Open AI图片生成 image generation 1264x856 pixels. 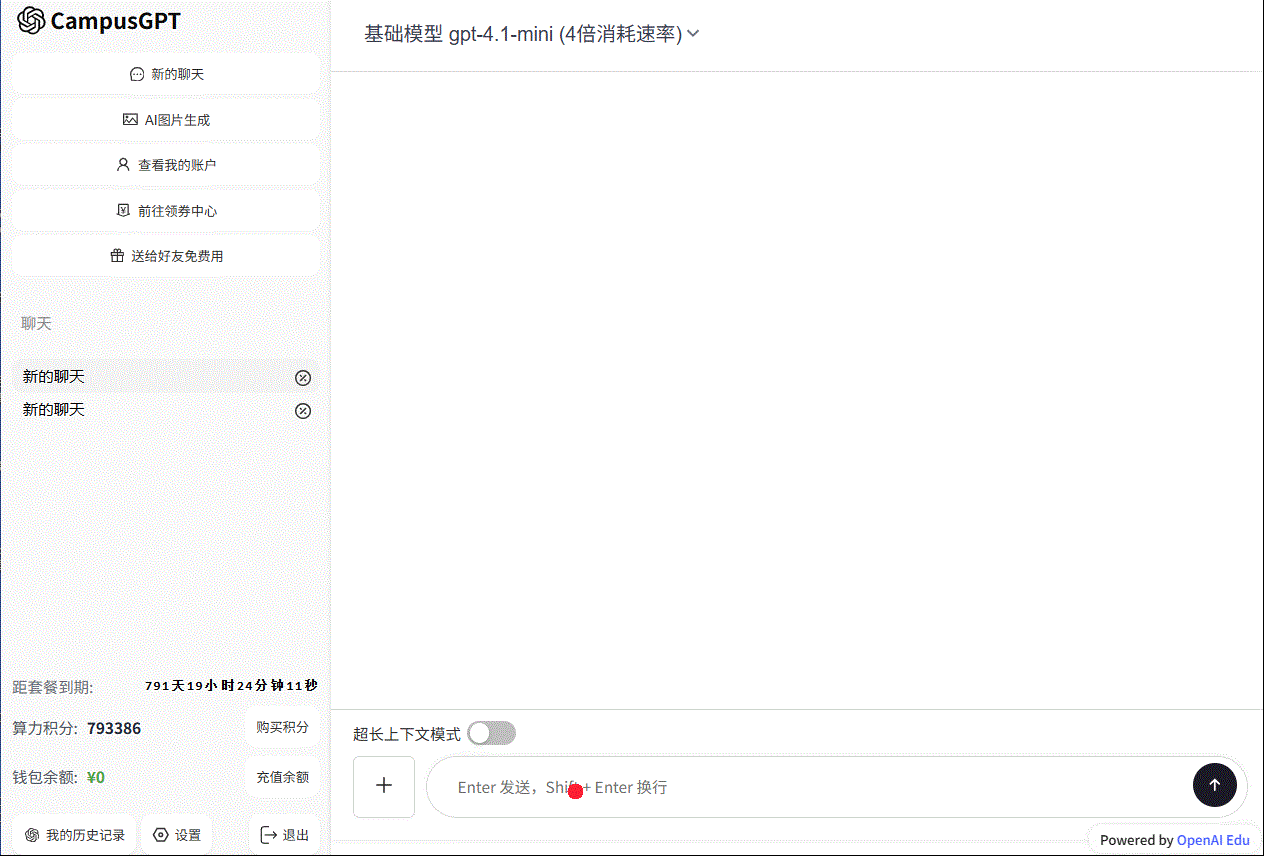point(166,120)
